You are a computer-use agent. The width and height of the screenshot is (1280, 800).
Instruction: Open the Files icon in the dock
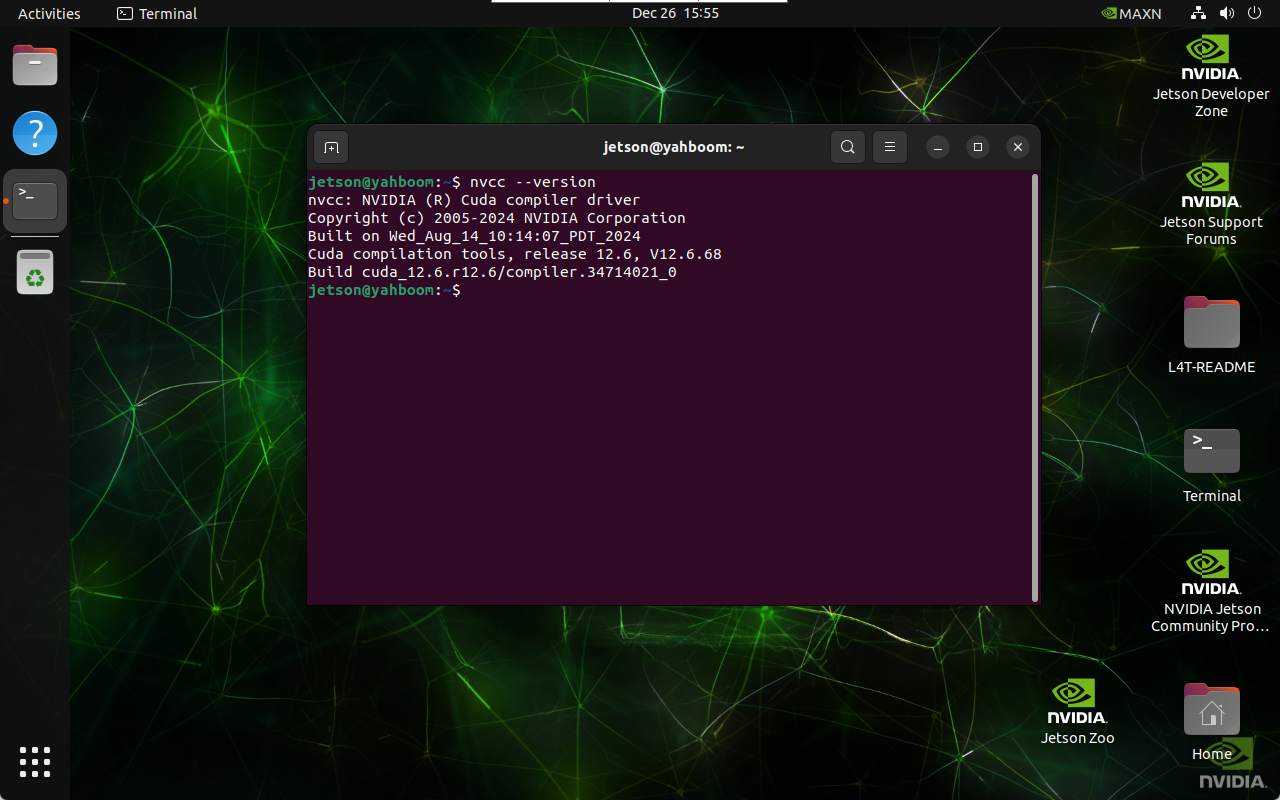coord(35,64)
